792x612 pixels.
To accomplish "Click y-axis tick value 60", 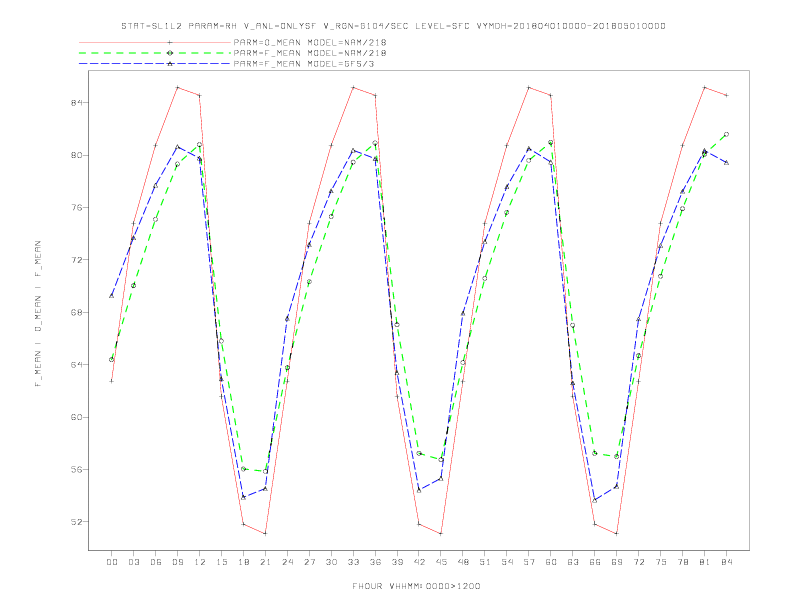I will (x=76, y=417).
